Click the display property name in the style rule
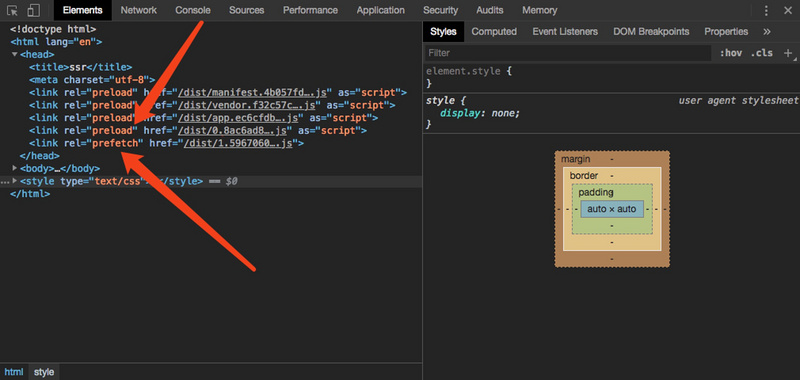The width and height of the screenshot is (800, 380). (x=460, y=113)
